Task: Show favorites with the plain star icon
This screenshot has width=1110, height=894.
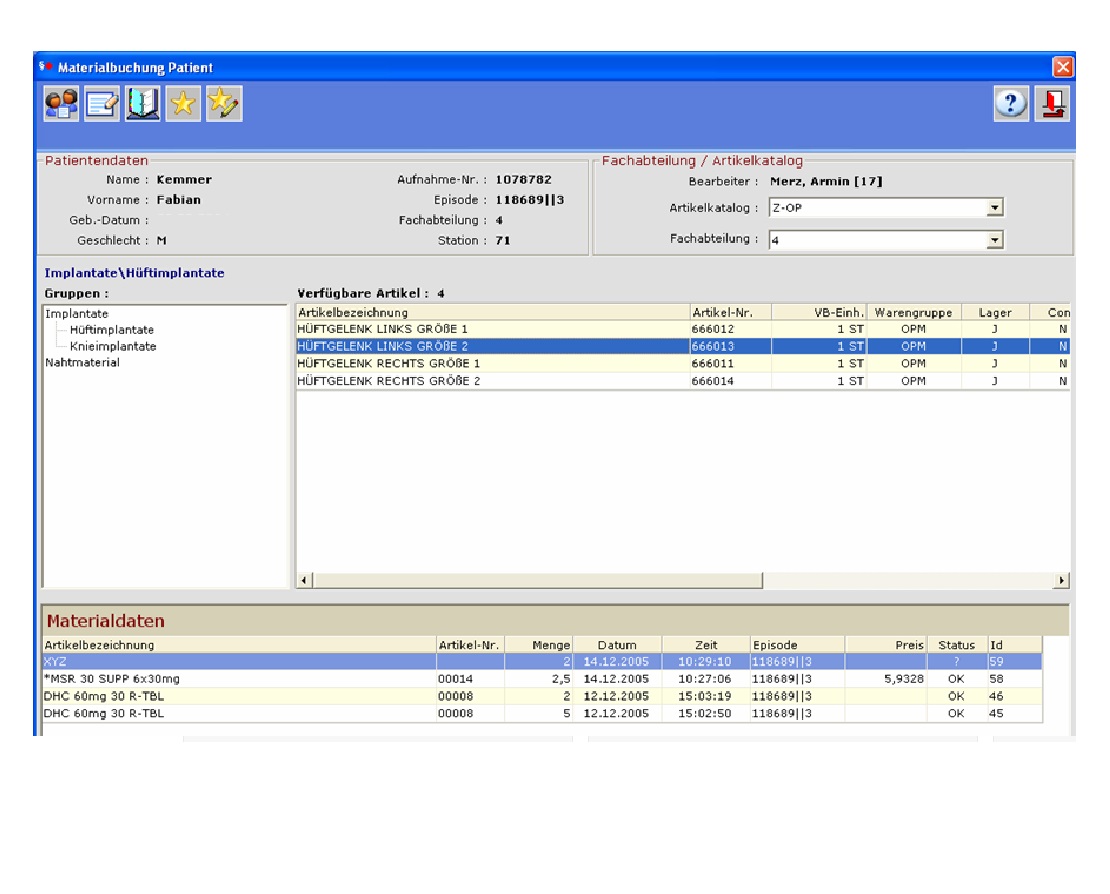Action: (x=183, y=104)
